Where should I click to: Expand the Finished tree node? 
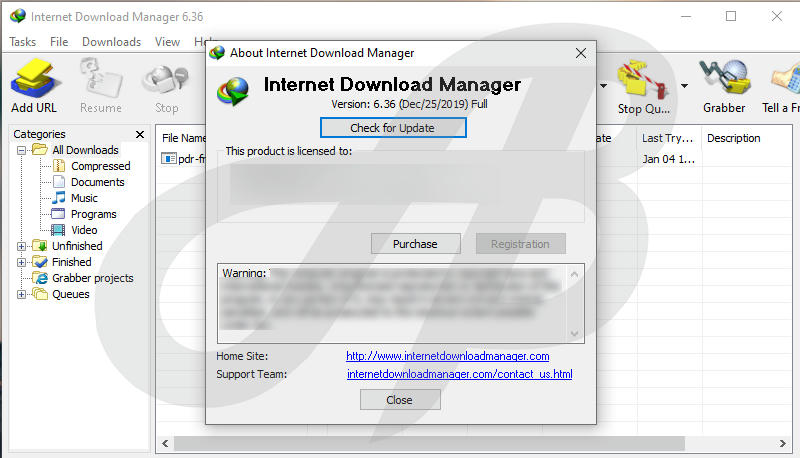21,262
